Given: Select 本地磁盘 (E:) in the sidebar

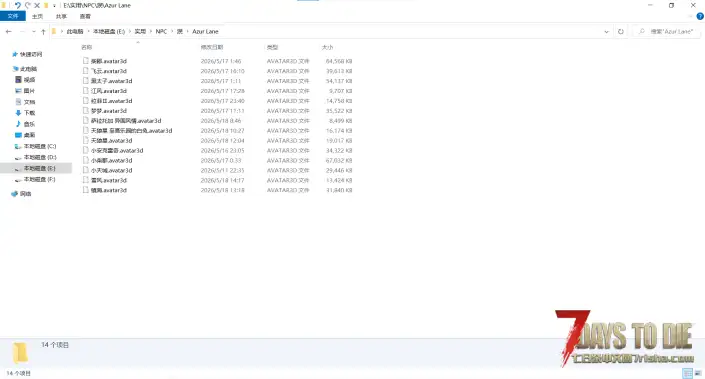Looking at the screenshot, I should (x=36, y=168).
